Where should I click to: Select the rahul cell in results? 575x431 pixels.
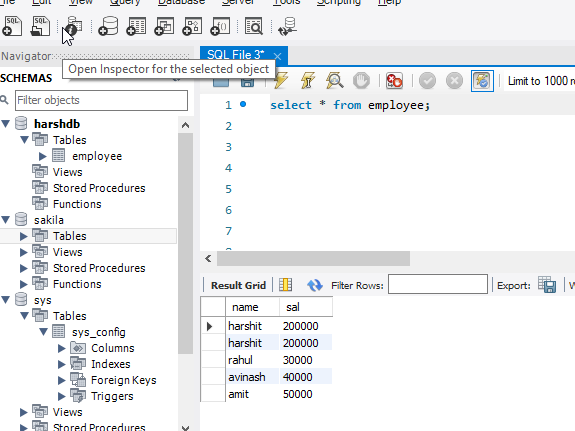[x=252, y=360]
